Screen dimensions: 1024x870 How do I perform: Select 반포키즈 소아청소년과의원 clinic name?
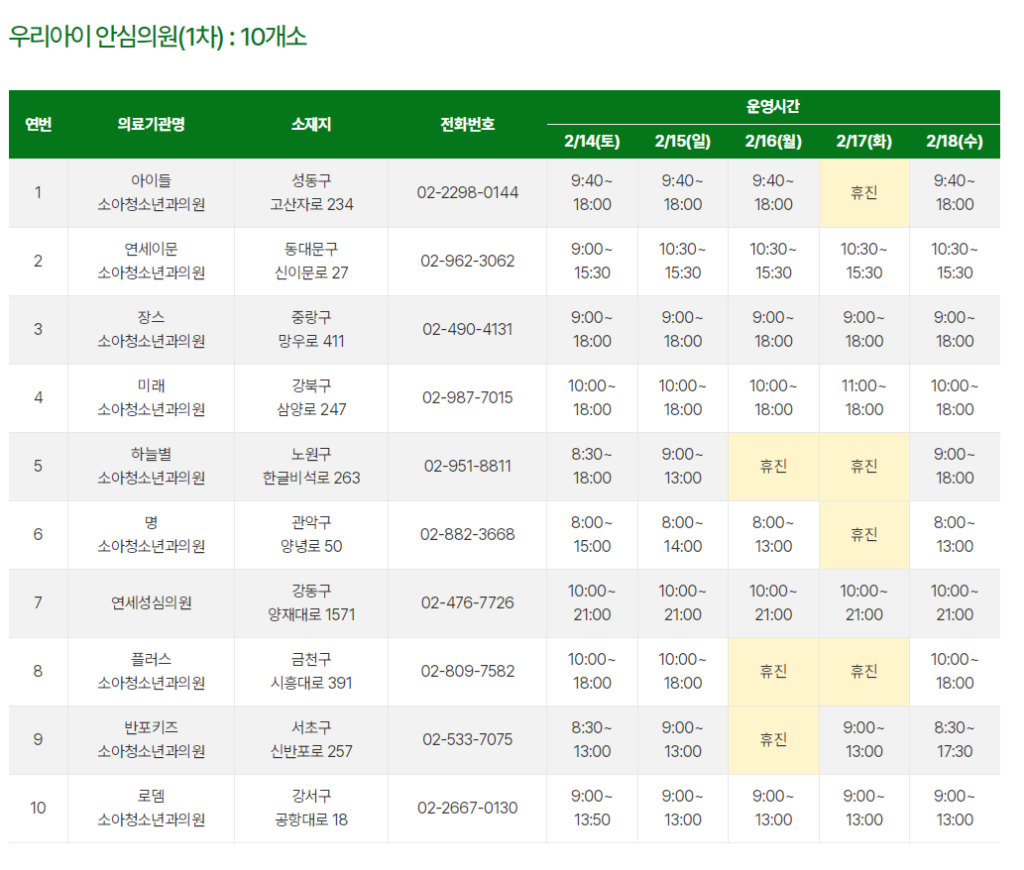151,740
